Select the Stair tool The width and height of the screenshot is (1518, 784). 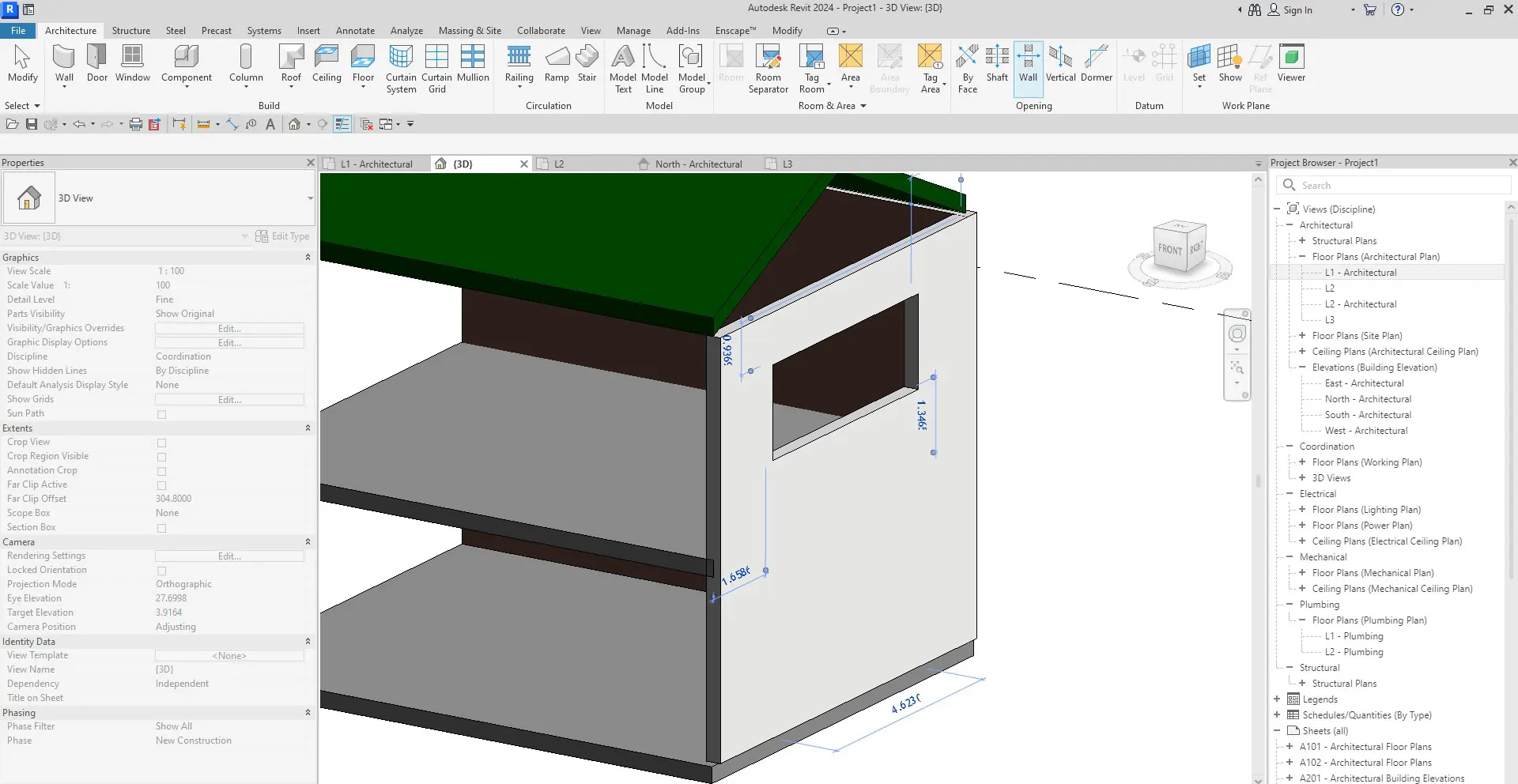(587, 63)
